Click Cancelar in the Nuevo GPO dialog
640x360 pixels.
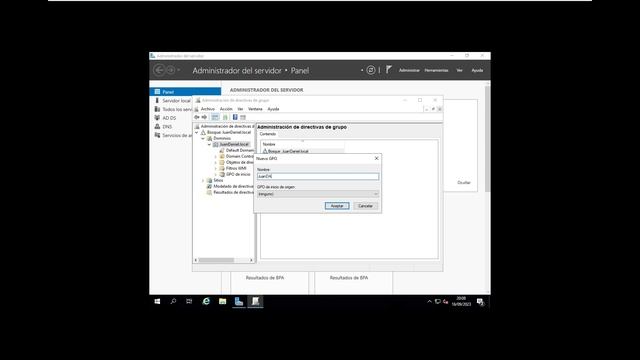pos(365,206)
